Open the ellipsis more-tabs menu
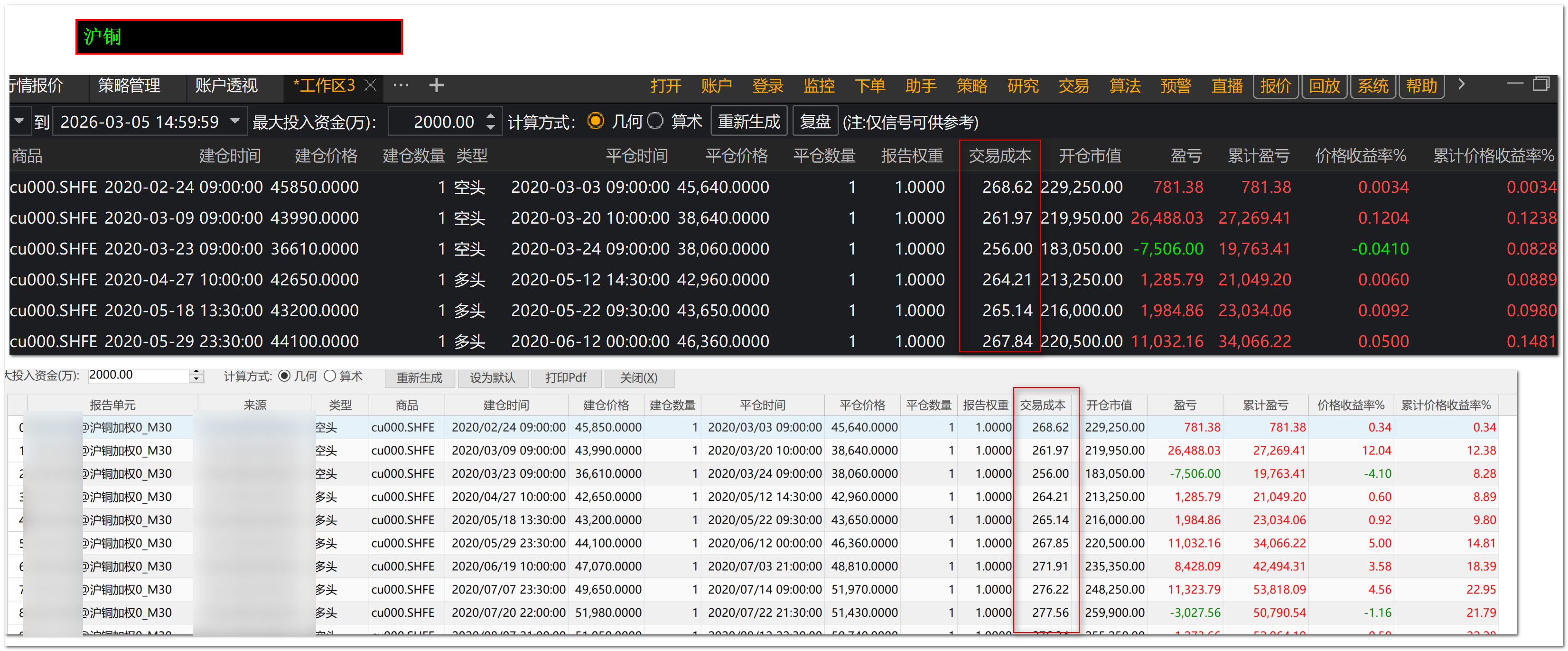 click(x=401, y=85)
